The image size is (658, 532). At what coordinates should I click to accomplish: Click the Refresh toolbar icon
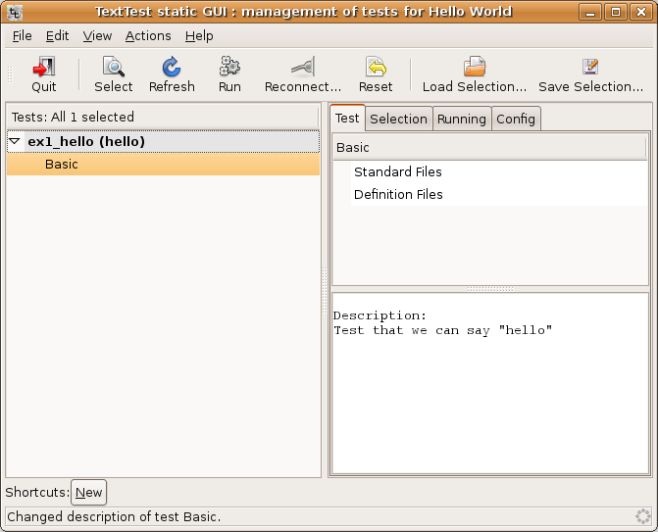tap(172, 67)
